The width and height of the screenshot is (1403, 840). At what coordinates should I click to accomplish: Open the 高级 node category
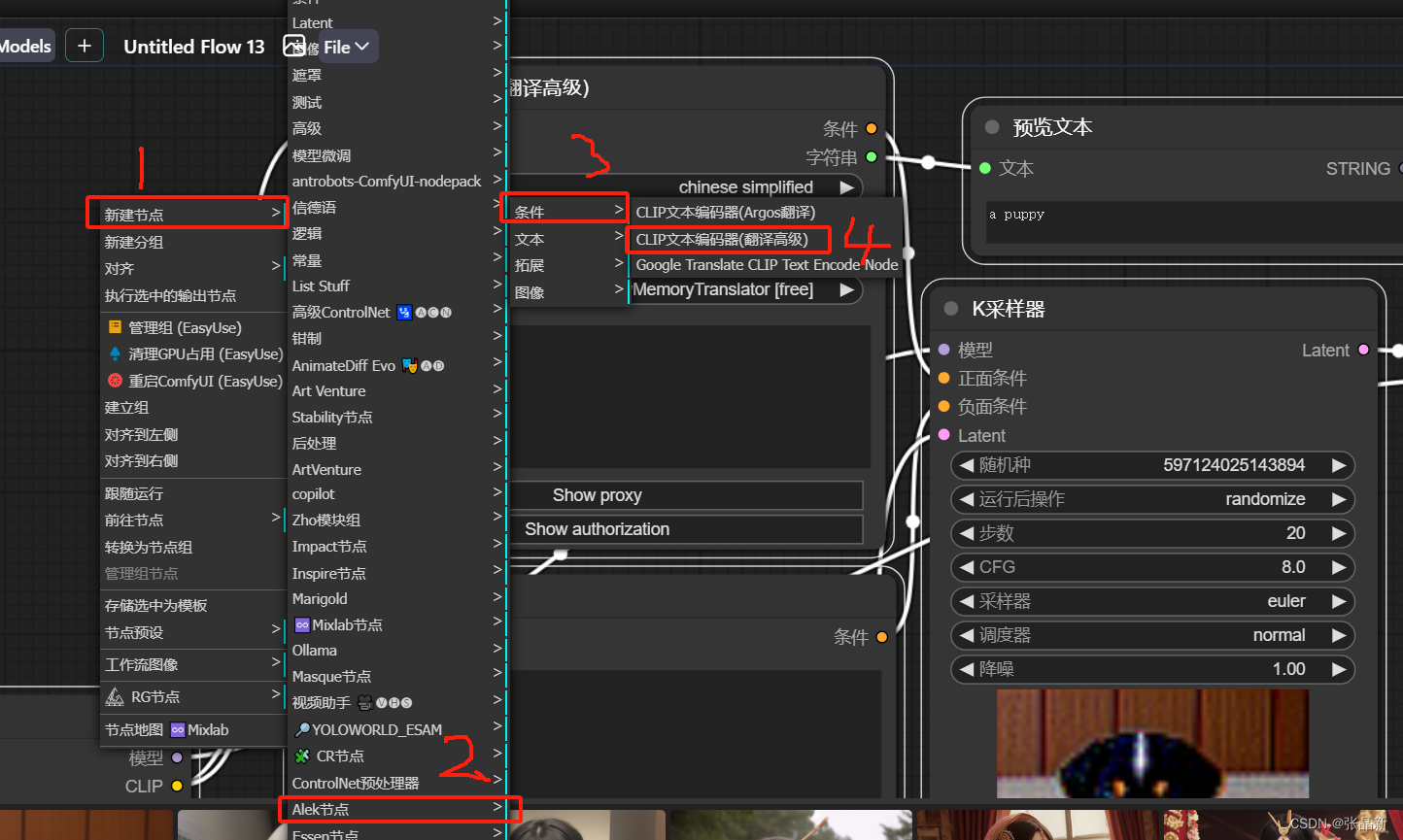(396, 128)
